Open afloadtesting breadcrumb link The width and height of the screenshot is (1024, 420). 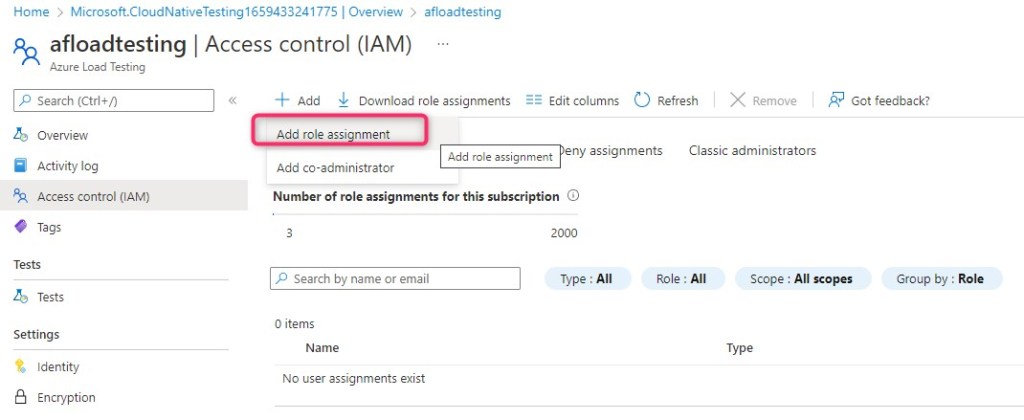click(x=462, y=12)
